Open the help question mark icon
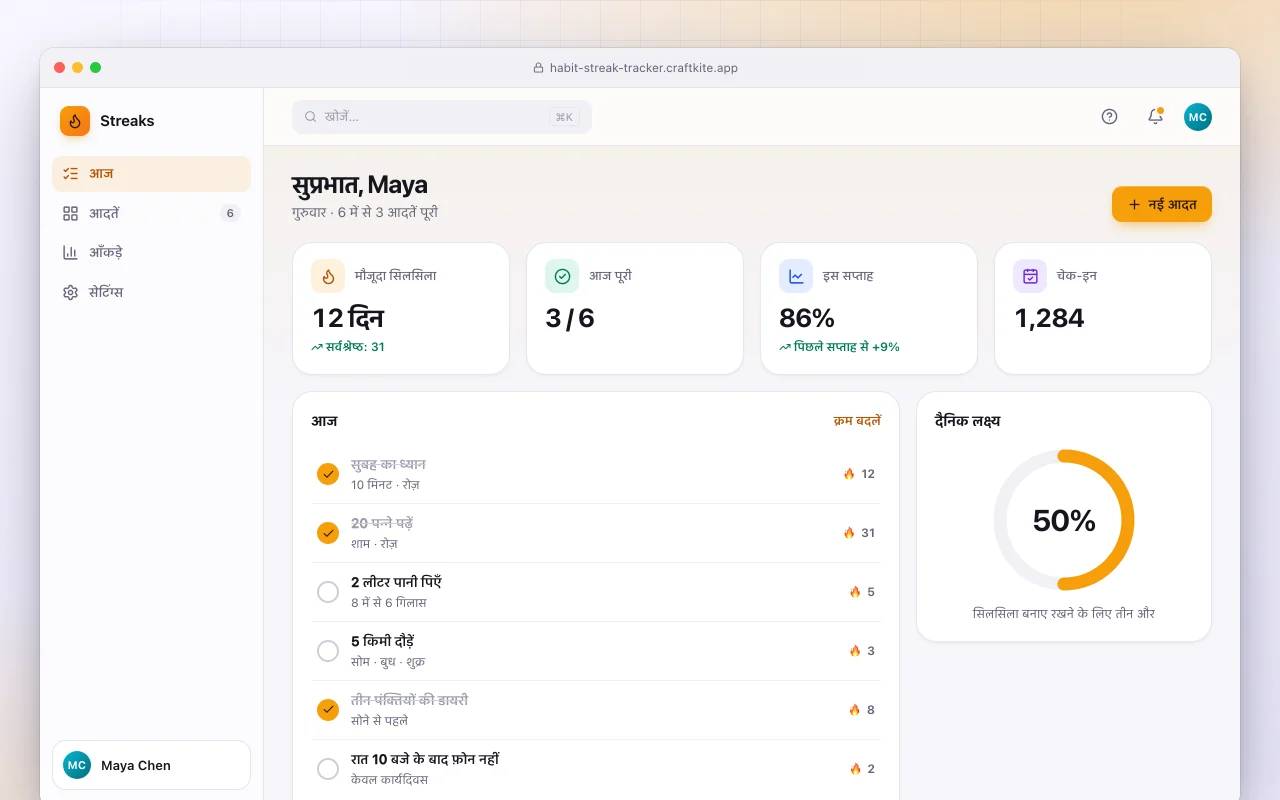 (1109, 116)
